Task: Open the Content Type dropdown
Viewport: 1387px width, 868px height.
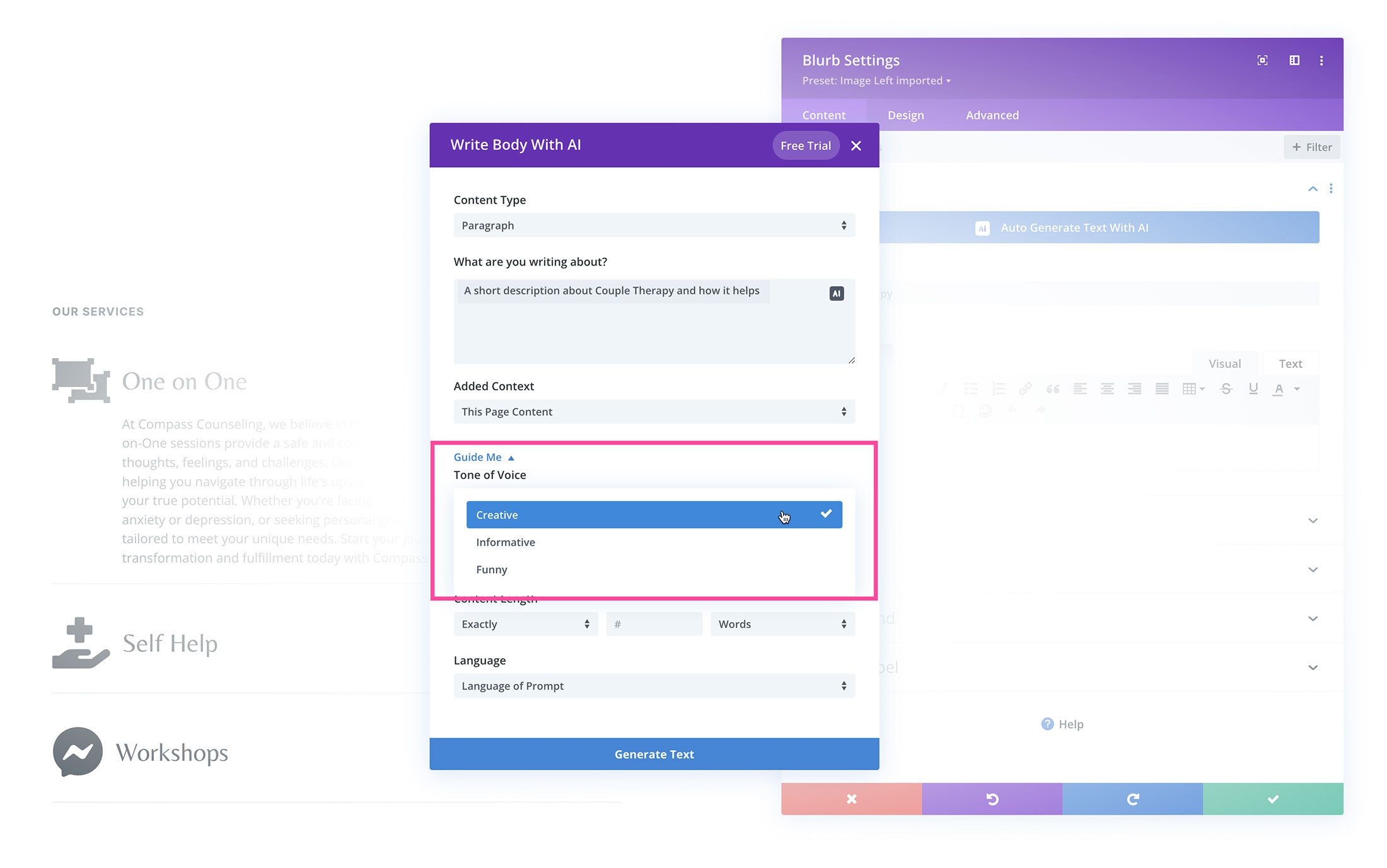Action: (653, 225)
